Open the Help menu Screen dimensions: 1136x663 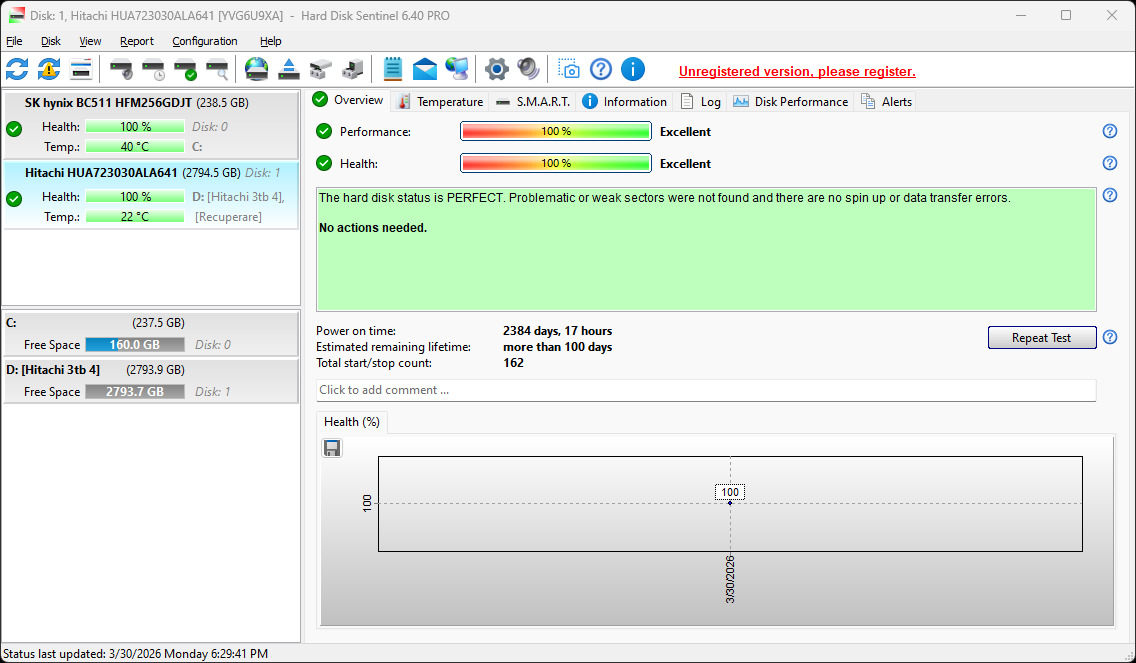pyautogui.click(x=270, y=41)
